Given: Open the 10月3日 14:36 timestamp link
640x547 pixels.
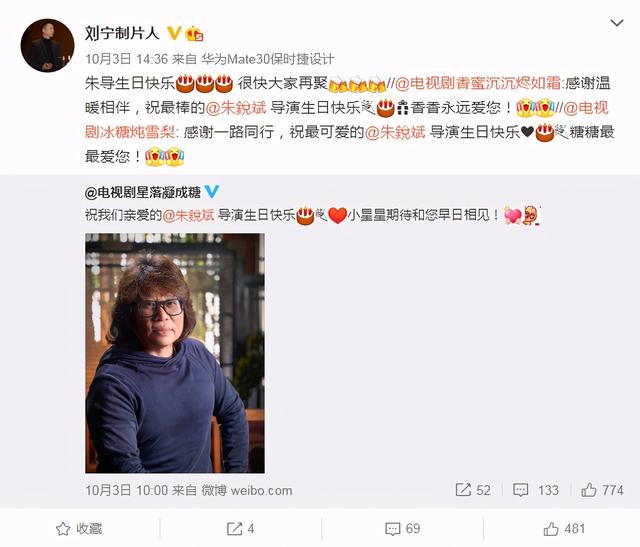Looking at the screenshot, I should [127, 59].
